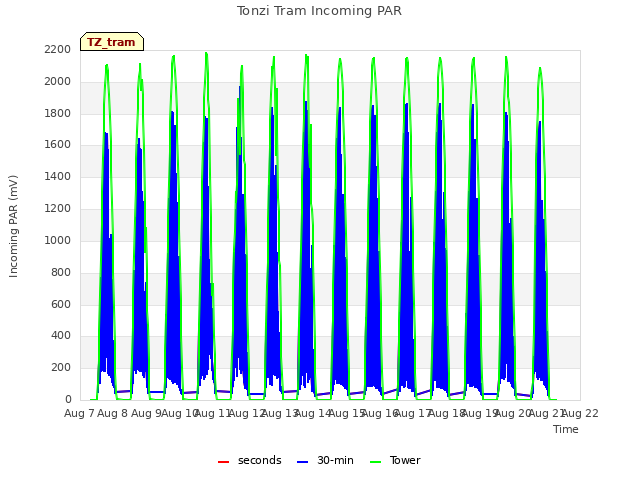
Task: Click the Aug 7 x-axis date label
Action: (x=79, y=413)
